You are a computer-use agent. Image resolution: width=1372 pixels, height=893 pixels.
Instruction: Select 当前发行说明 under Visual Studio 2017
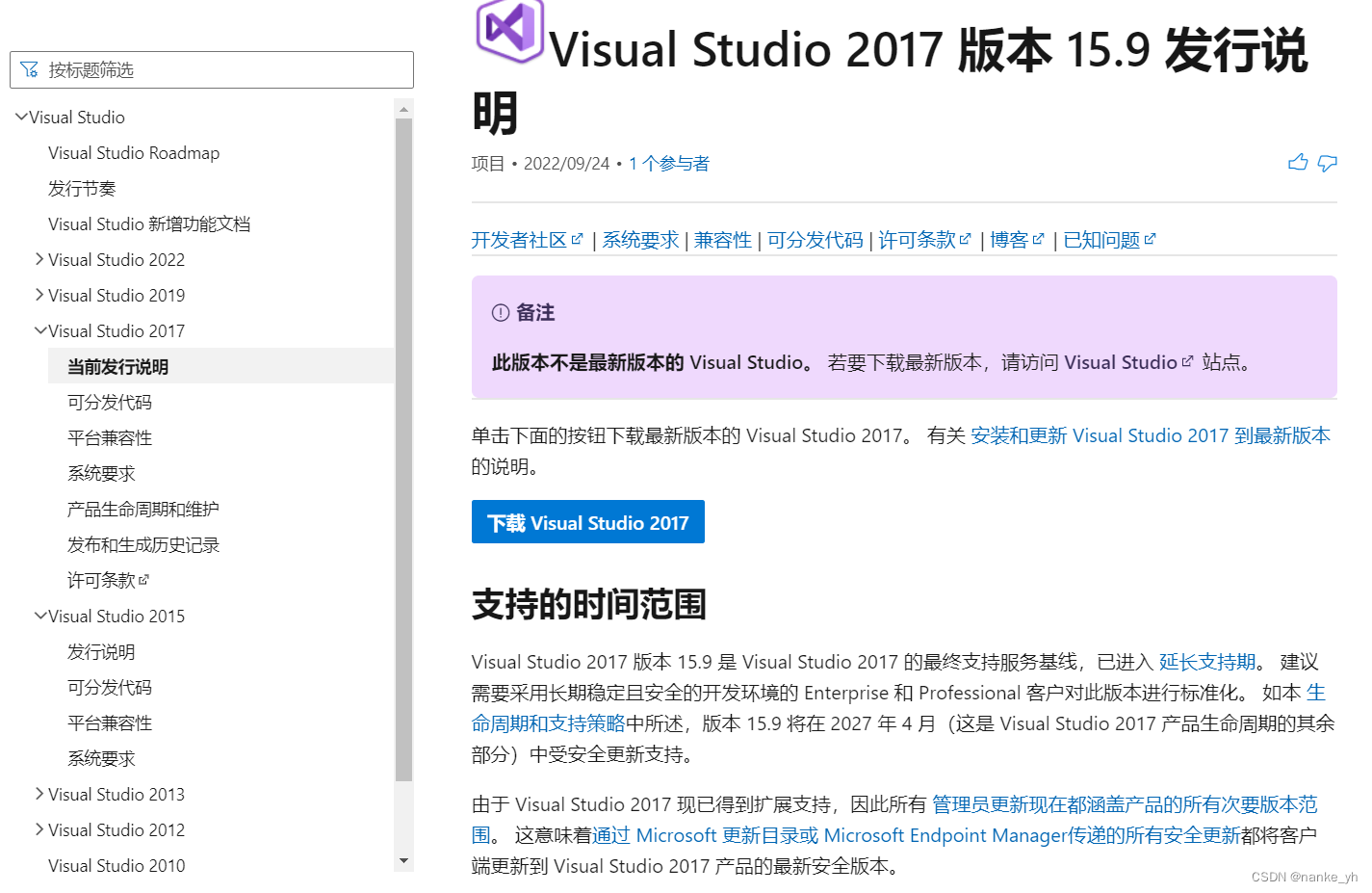(x=117, y=366)
